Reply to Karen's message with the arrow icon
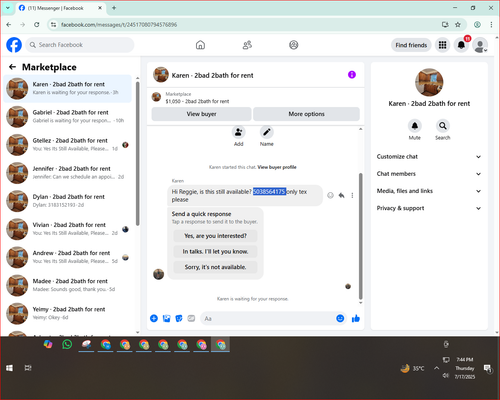This screenshot has width=500, height=400. click(x=341, y=195)
